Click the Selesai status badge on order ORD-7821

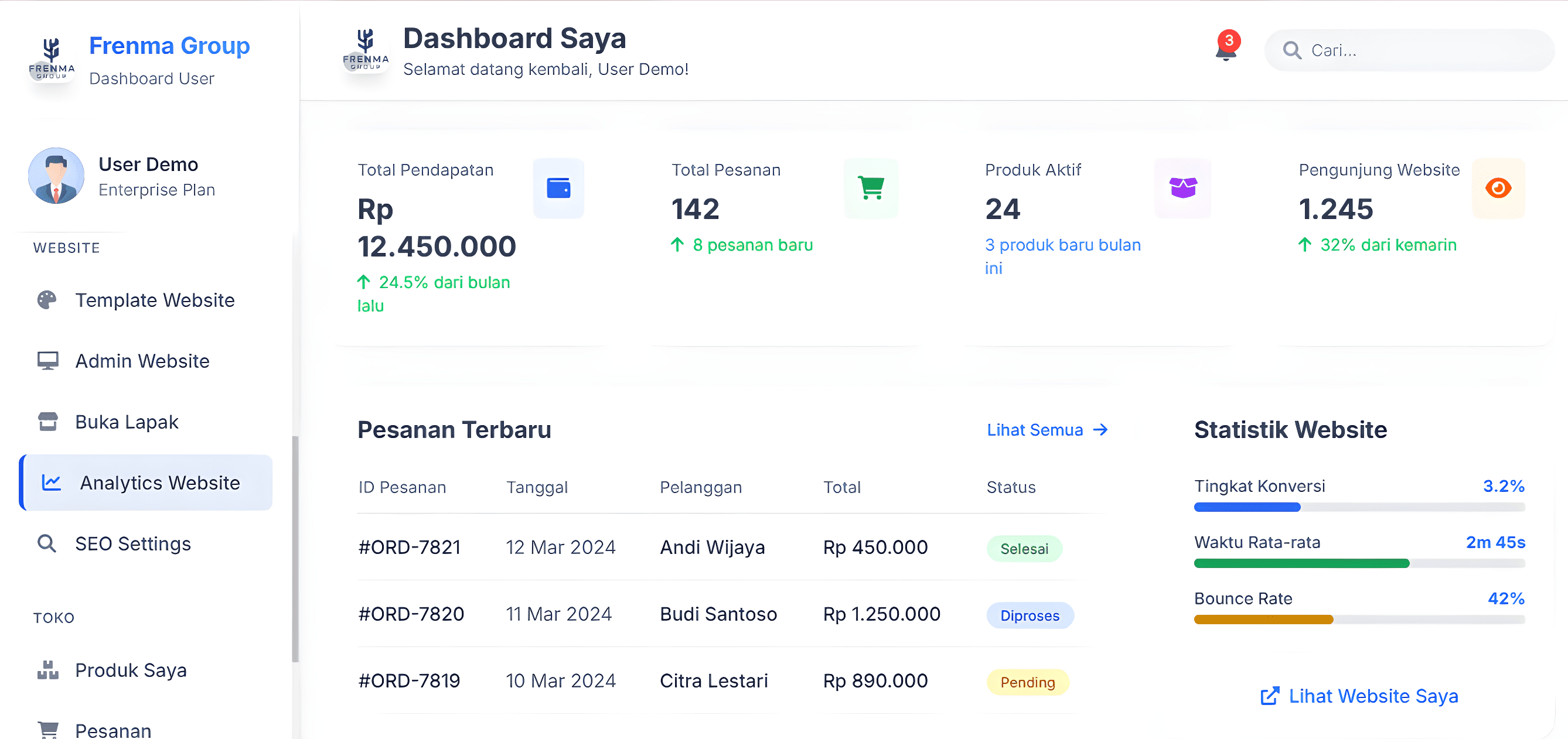pyautogui.click(x=1024, y=548)
